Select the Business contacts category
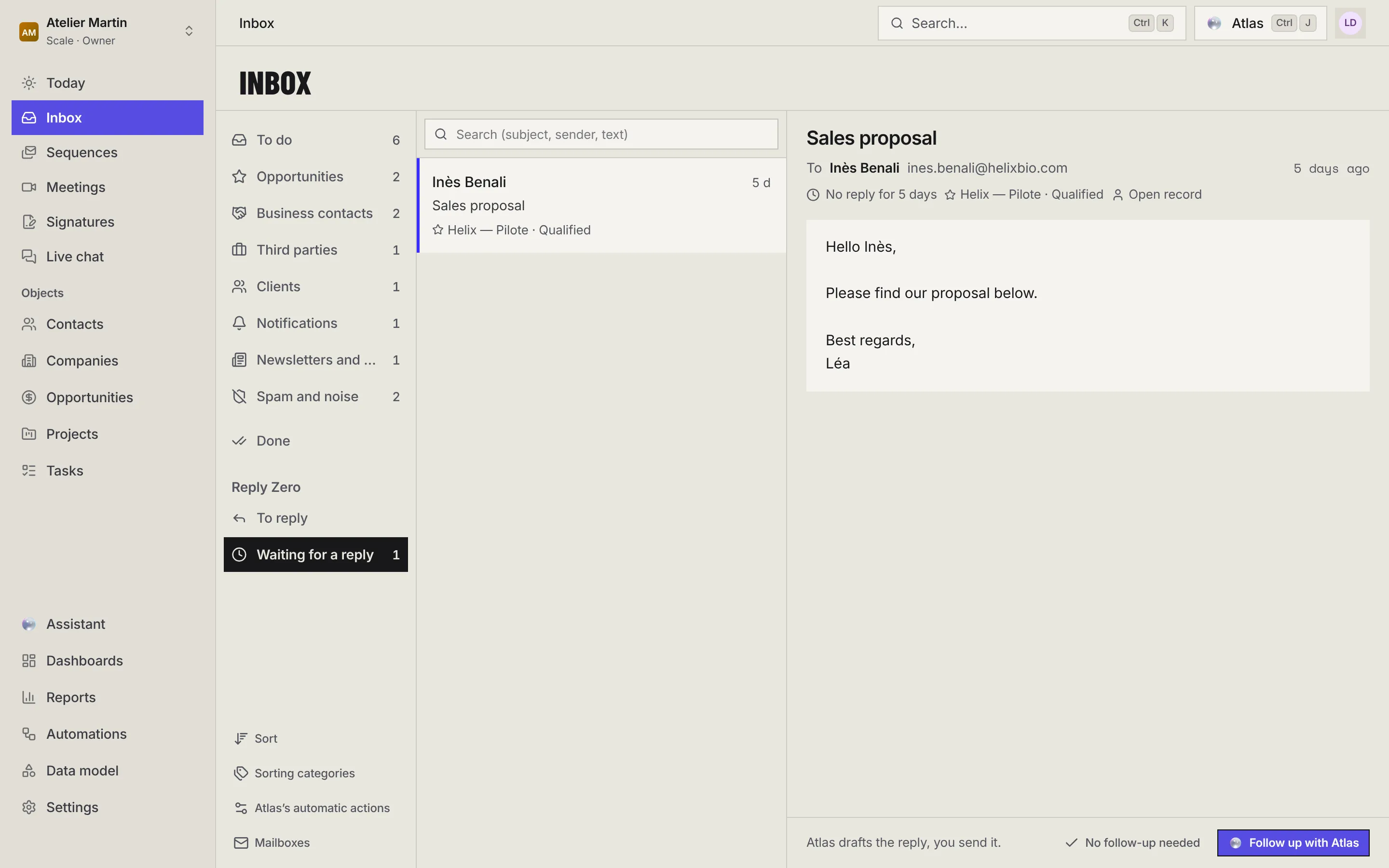This screenshot has height=868, width=1389. pos(316,214)
